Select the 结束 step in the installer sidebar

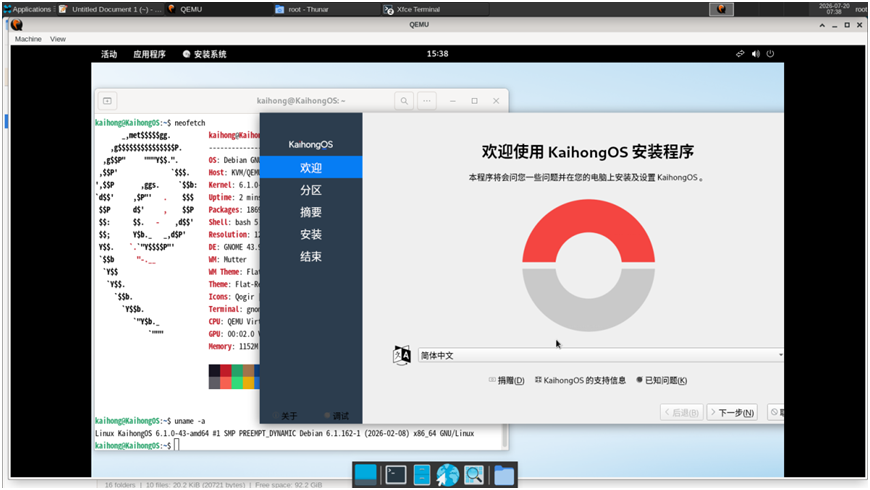[x=311, y=256]
